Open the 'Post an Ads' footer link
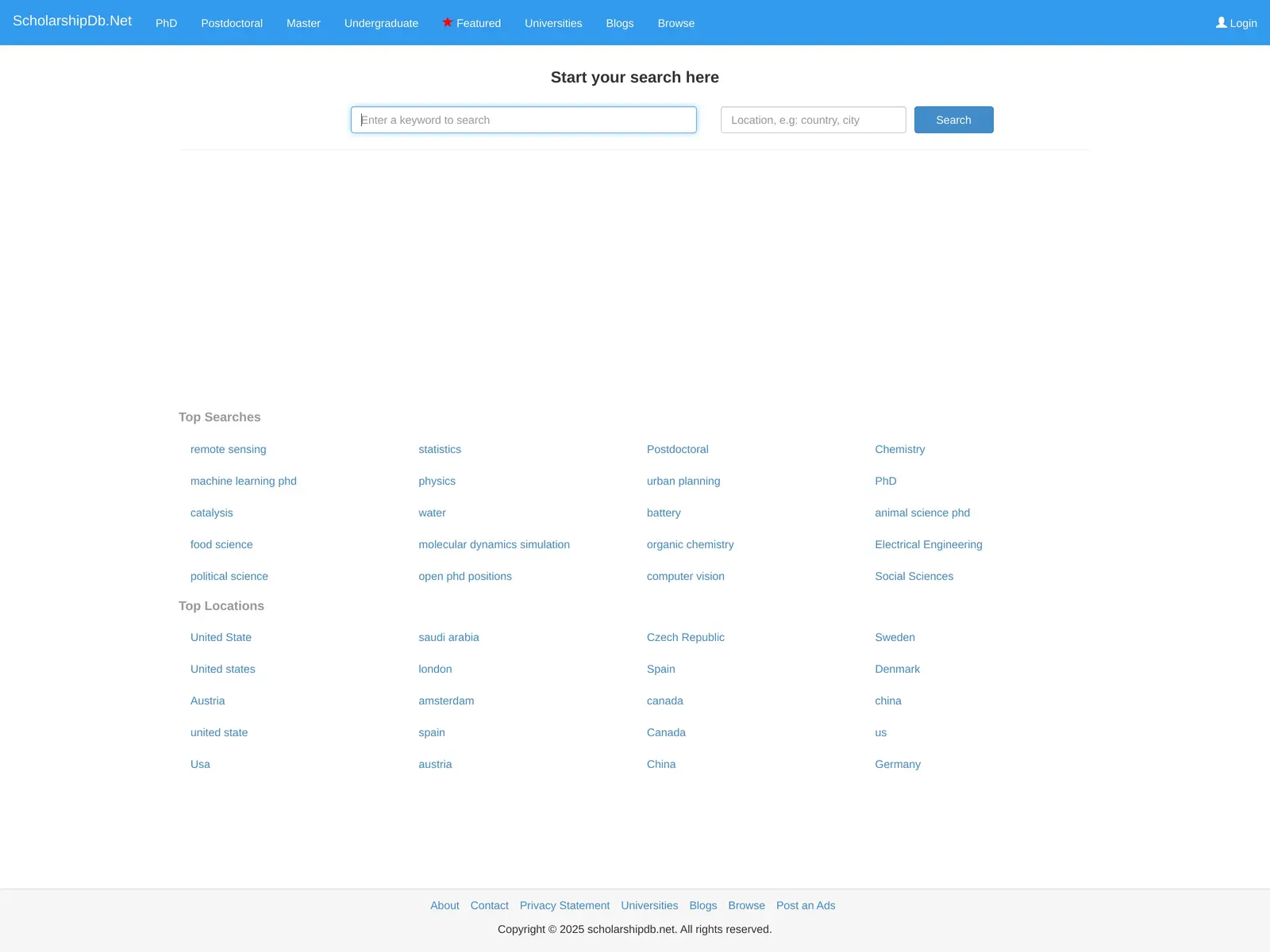 pyautogui.click(x=806, y=905)
